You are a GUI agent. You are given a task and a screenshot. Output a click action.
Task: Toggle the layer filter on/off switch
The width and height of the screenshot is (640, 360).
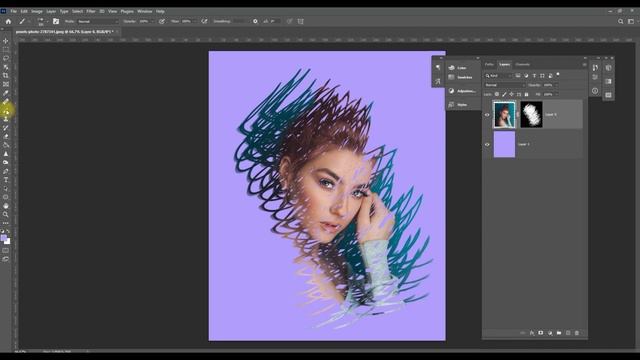pos(558,75)
